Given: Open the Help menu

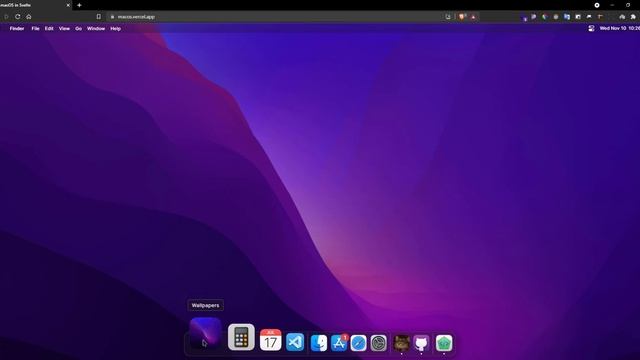Looking at the screenshot, I should tap(116, 29).
